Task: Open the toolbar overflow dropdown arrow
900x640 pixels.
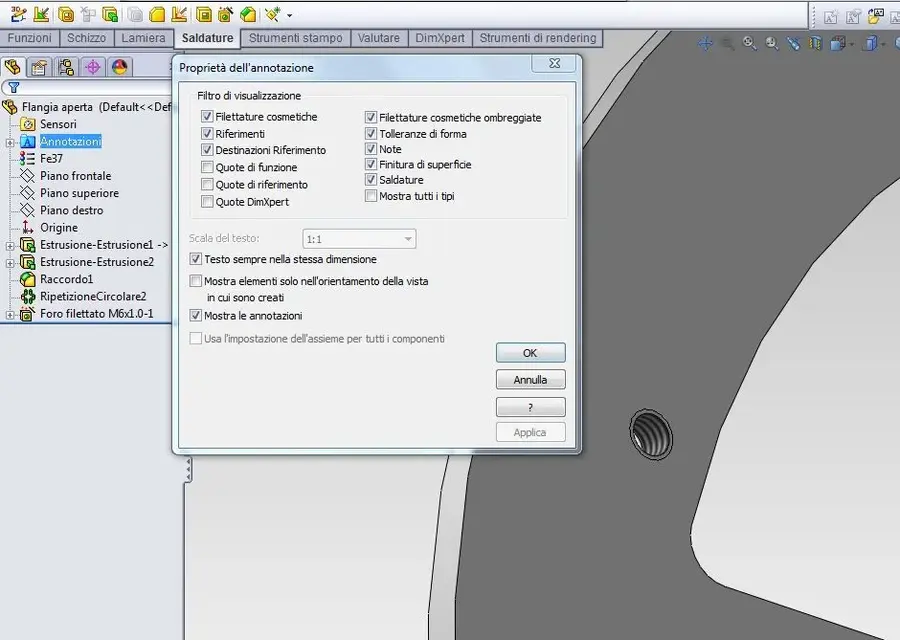Action: pos(289,15)
